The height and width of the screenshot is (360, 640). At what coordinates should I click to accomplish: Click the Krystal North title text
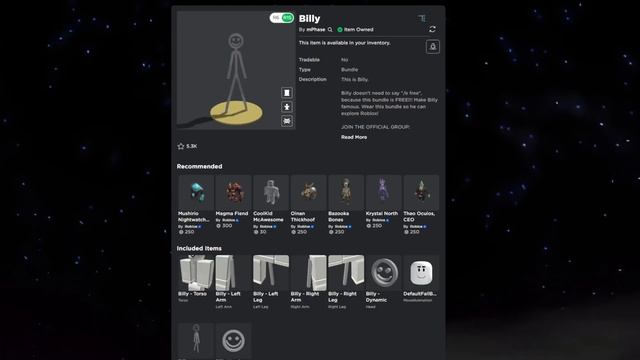(x=382, y=213)
